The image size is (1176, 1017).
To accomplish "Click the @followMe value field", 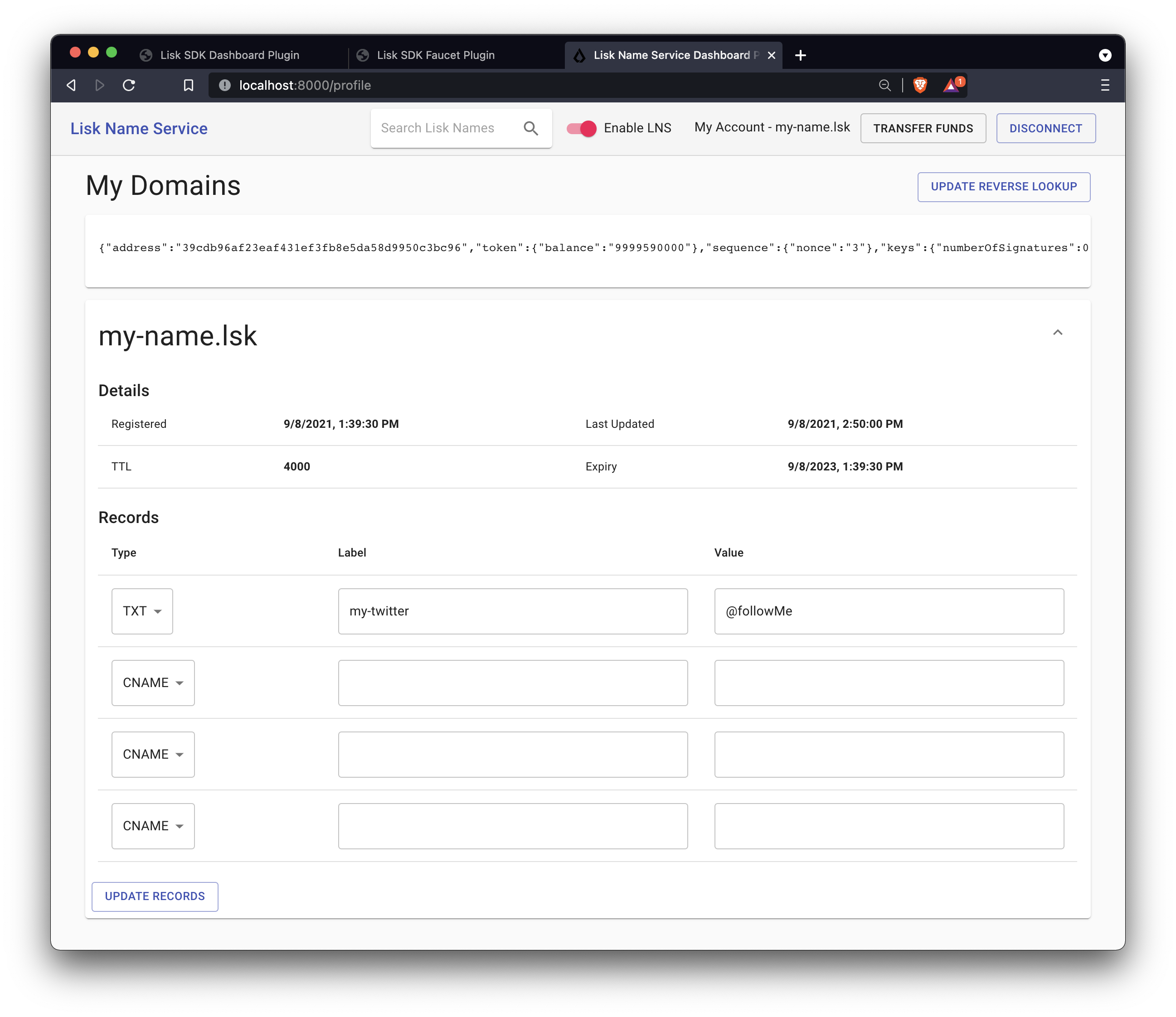I will (x=889, y=611).
